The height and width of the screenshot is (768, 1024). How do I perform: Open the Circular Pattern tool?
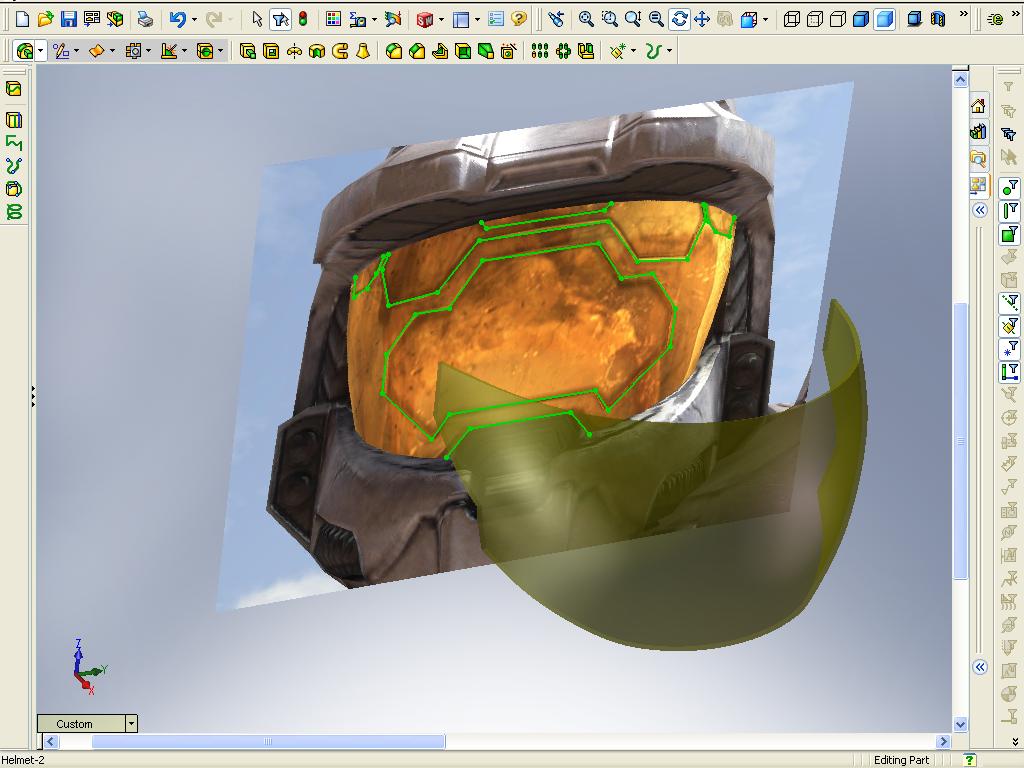pos(563,50)
